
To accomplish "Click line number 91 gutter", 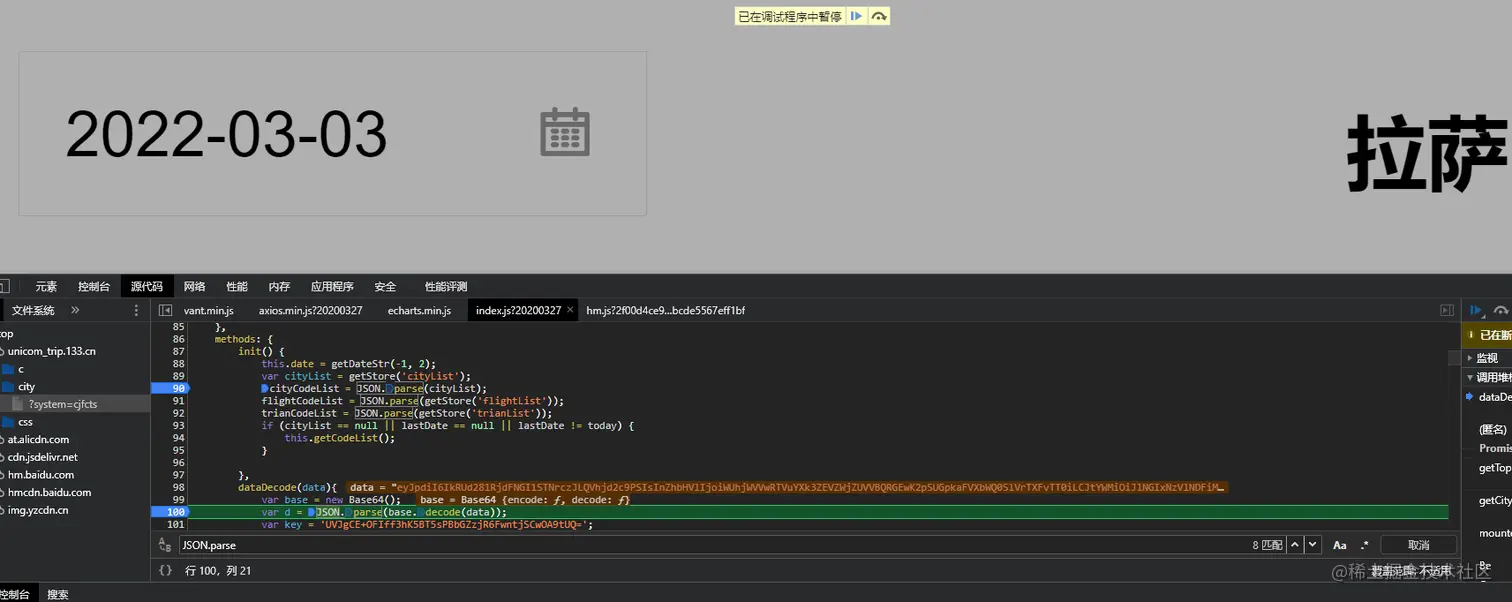I will (178, 400).
